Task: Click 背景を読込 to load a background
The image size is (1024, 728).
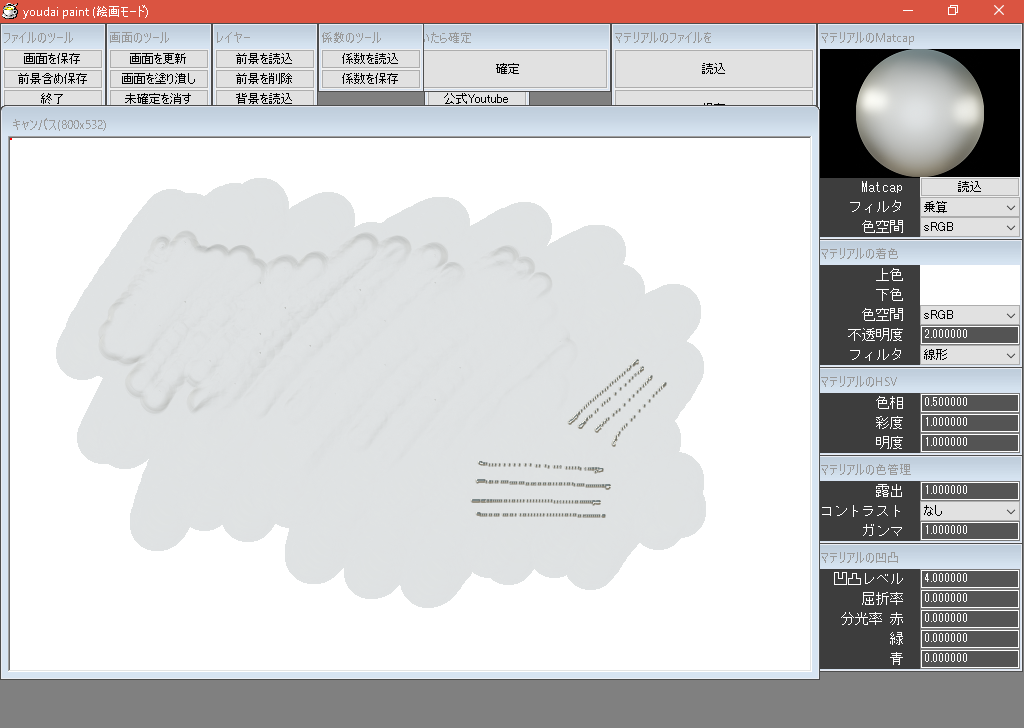Action: (x=263, y=98)
